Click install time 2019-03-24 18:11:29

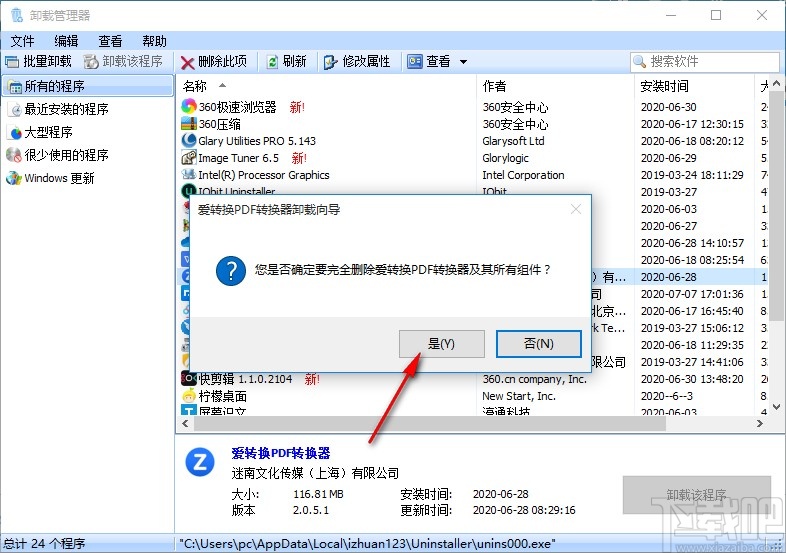click(x=692, y=175)
